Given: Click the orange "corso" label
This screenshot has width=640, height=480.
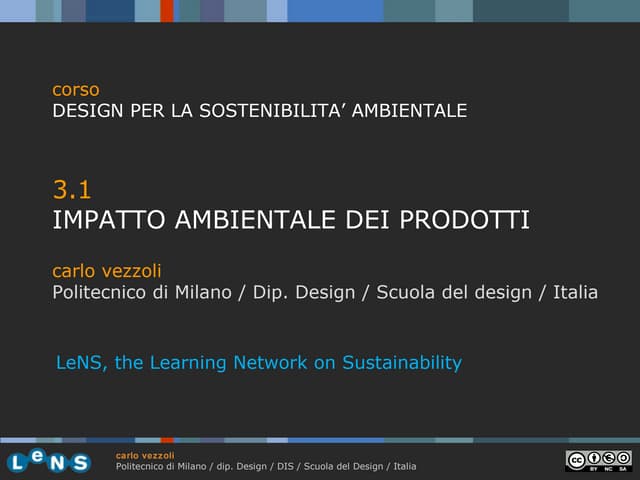Looking at the screenshot, I should pyautogui.click(x=76, y=90).
